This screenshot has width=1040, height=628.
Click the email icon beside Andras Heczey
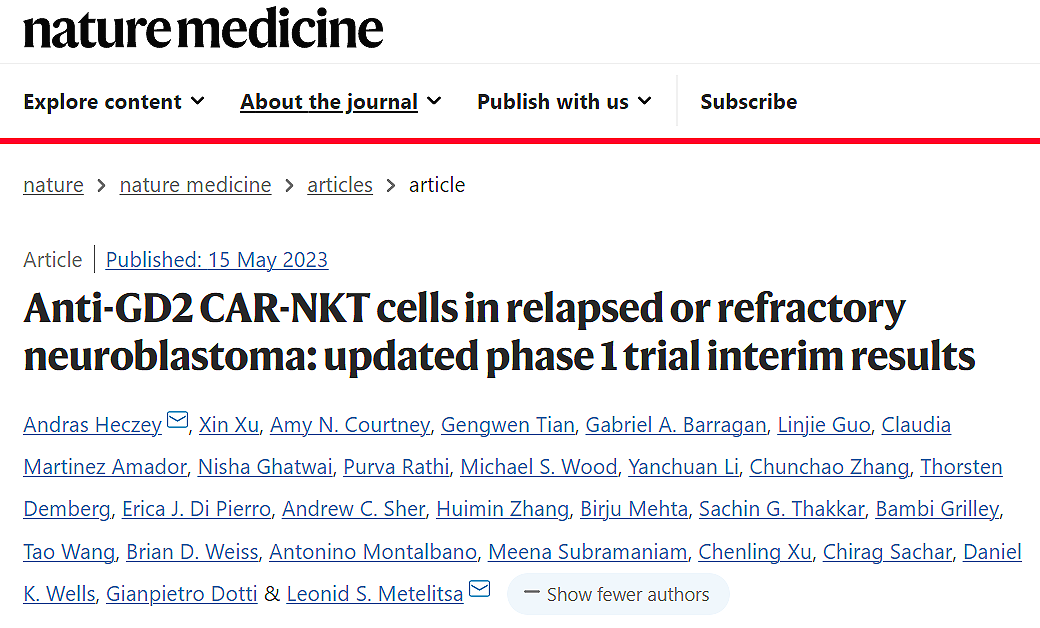(x=177, y=420)
